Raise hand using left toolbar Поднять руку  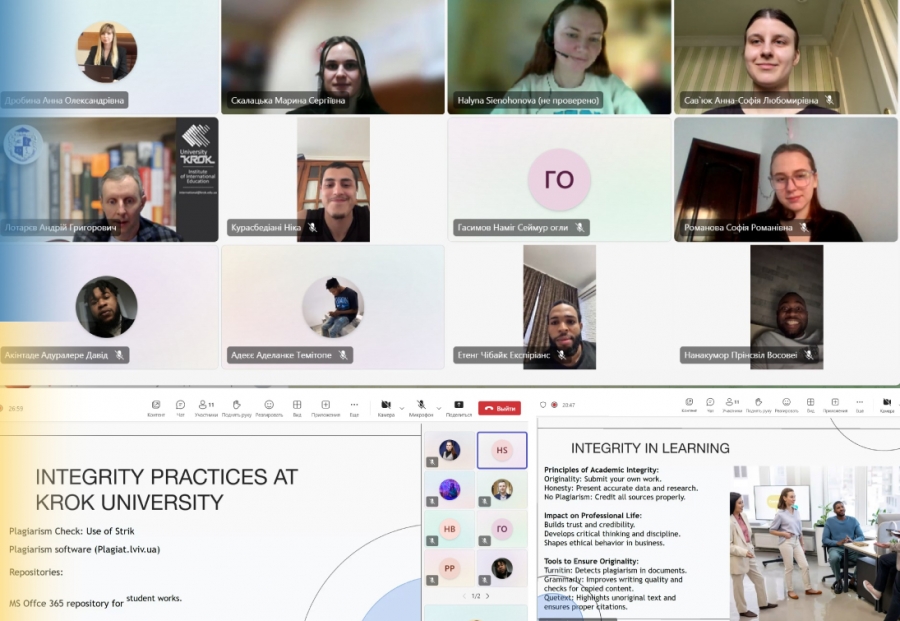click(x=236, y=408)
